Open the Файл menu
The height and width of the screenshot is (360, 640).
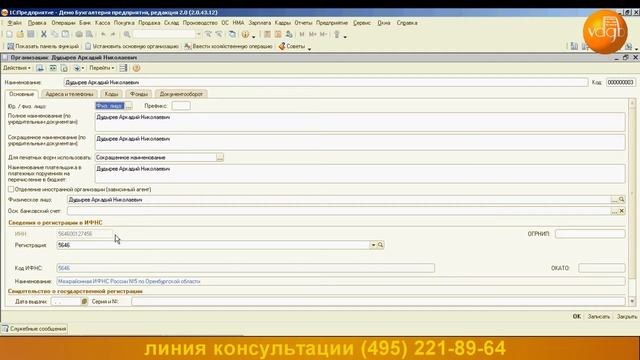(x=15, y=23)
